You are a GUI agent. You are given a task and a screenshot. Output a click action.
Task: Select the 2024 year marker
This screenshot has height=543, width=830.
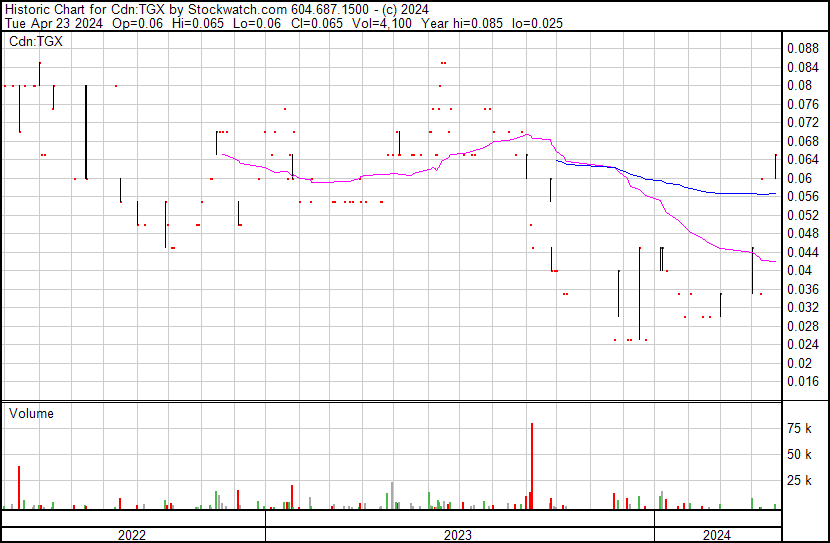[x=716, y=535]
